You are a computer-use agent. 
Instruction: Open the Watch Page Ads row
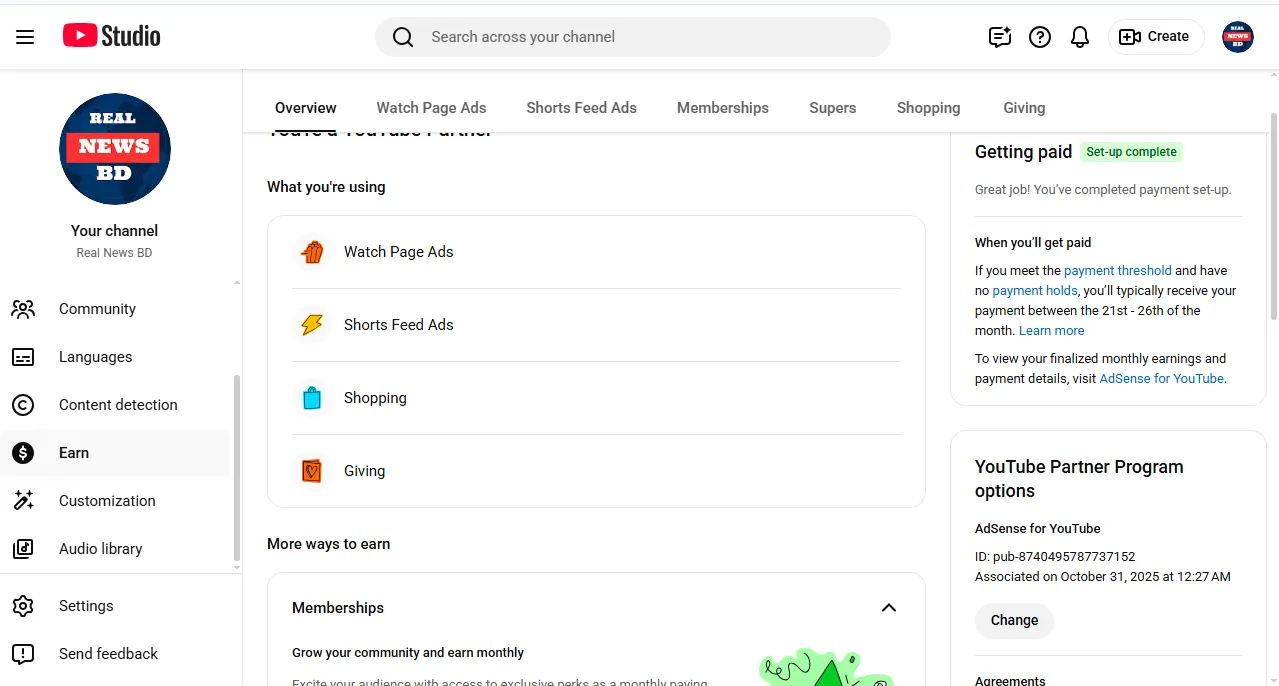(x=596, y=252)
